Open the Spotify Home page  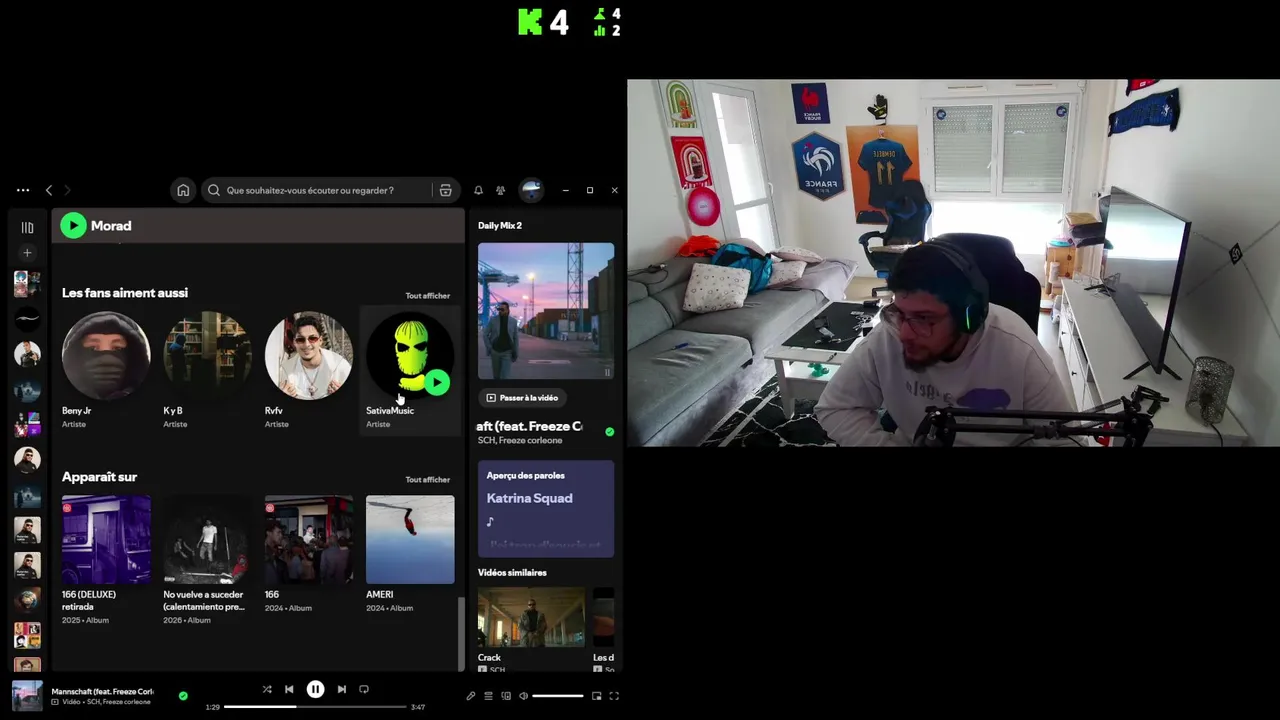(183, 190)
